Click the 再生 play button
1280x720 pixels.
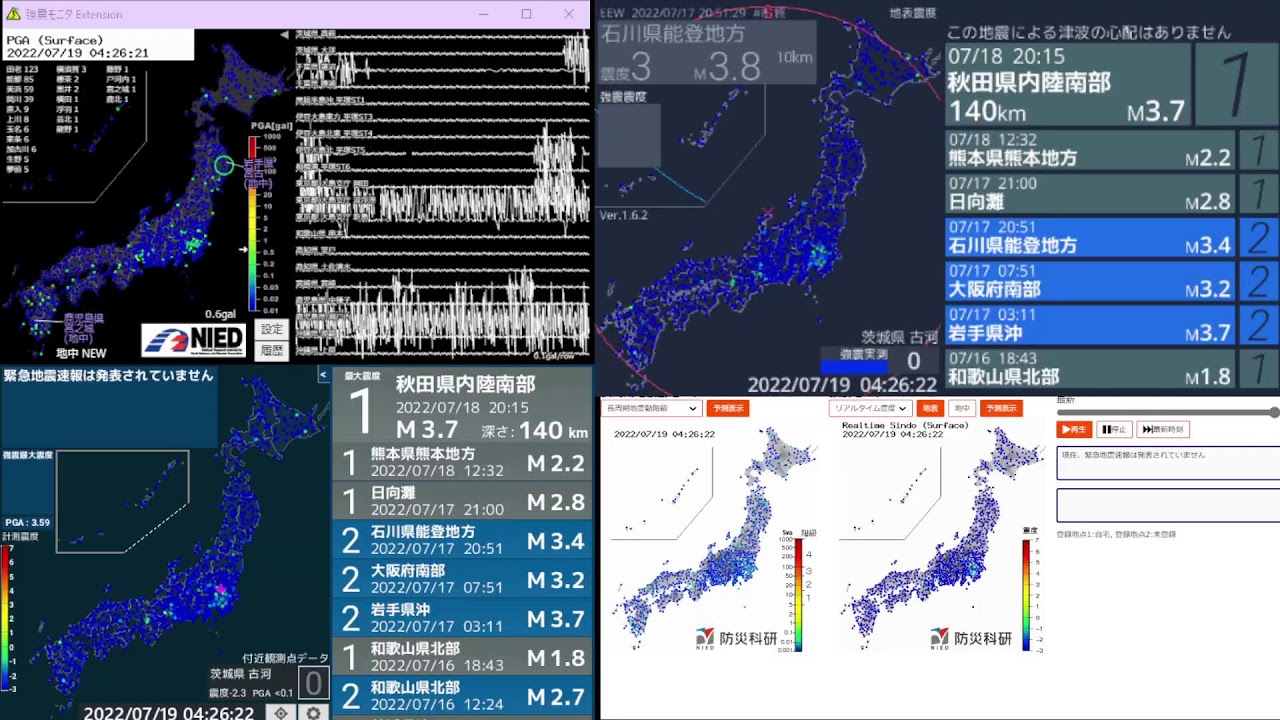pos(1074,429)
